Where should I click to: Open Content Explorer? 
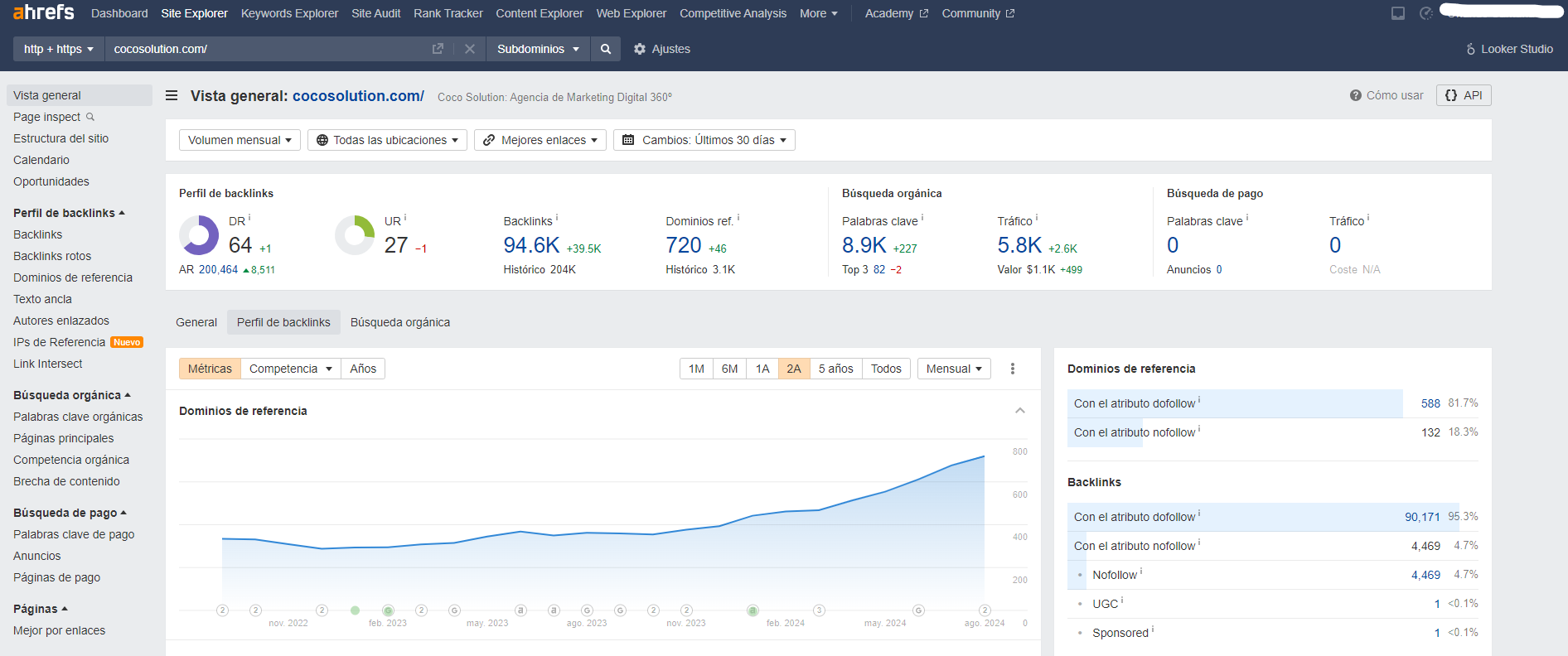(x=540, y=13)
